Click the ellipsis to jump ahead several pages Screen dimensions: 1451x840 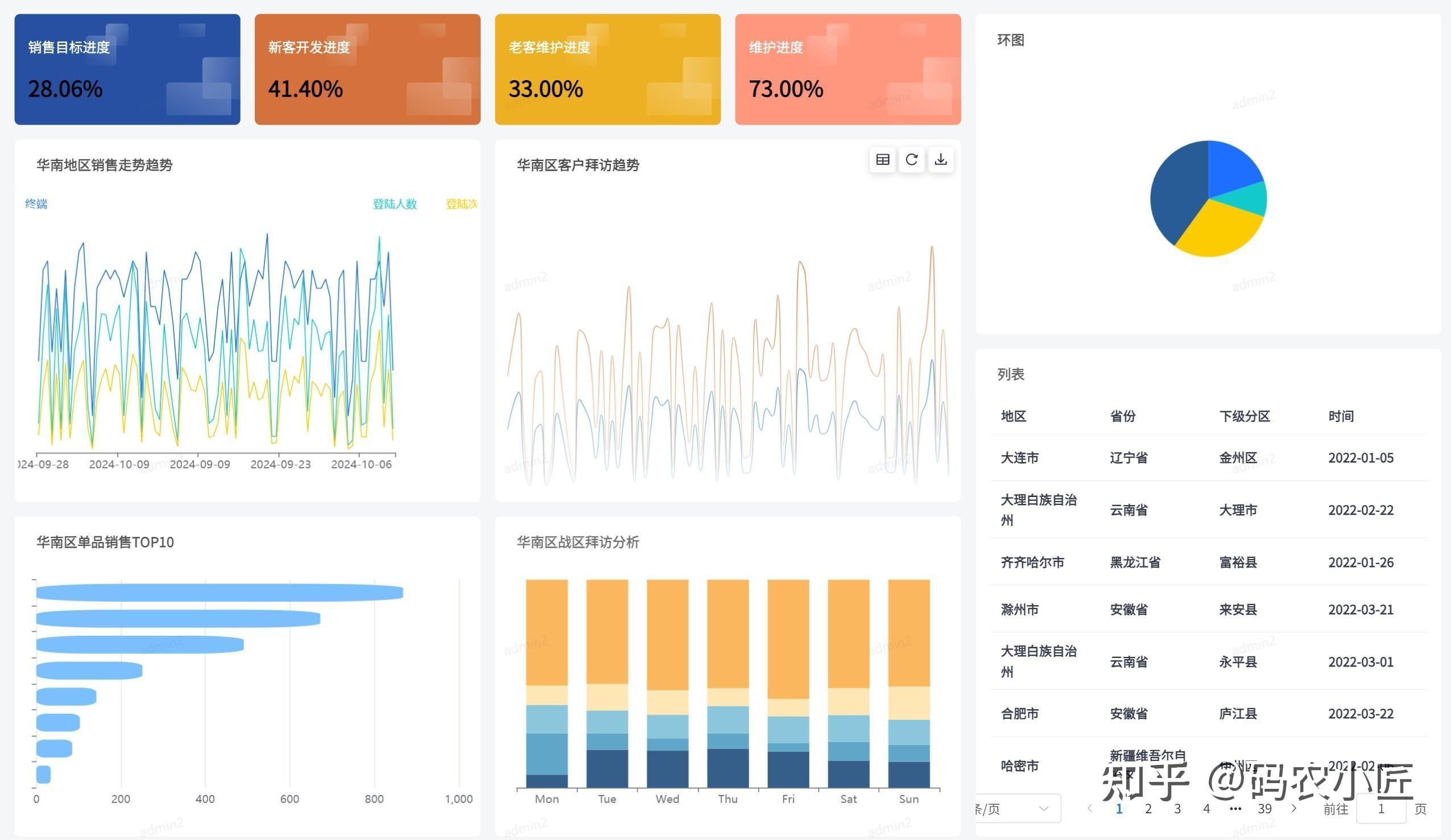click(1235, 809)
